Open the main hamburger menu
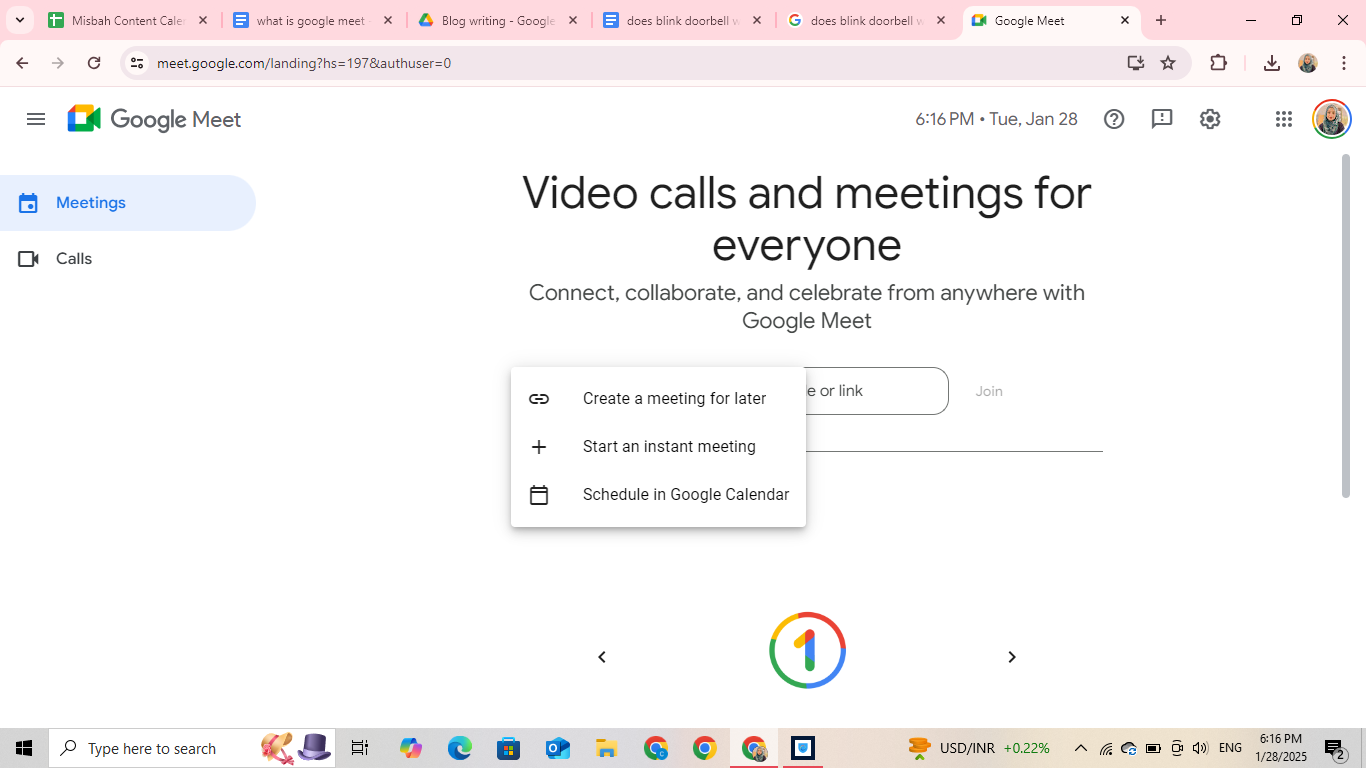This screenshot has width=1366, height=768. tap(36, 119)
